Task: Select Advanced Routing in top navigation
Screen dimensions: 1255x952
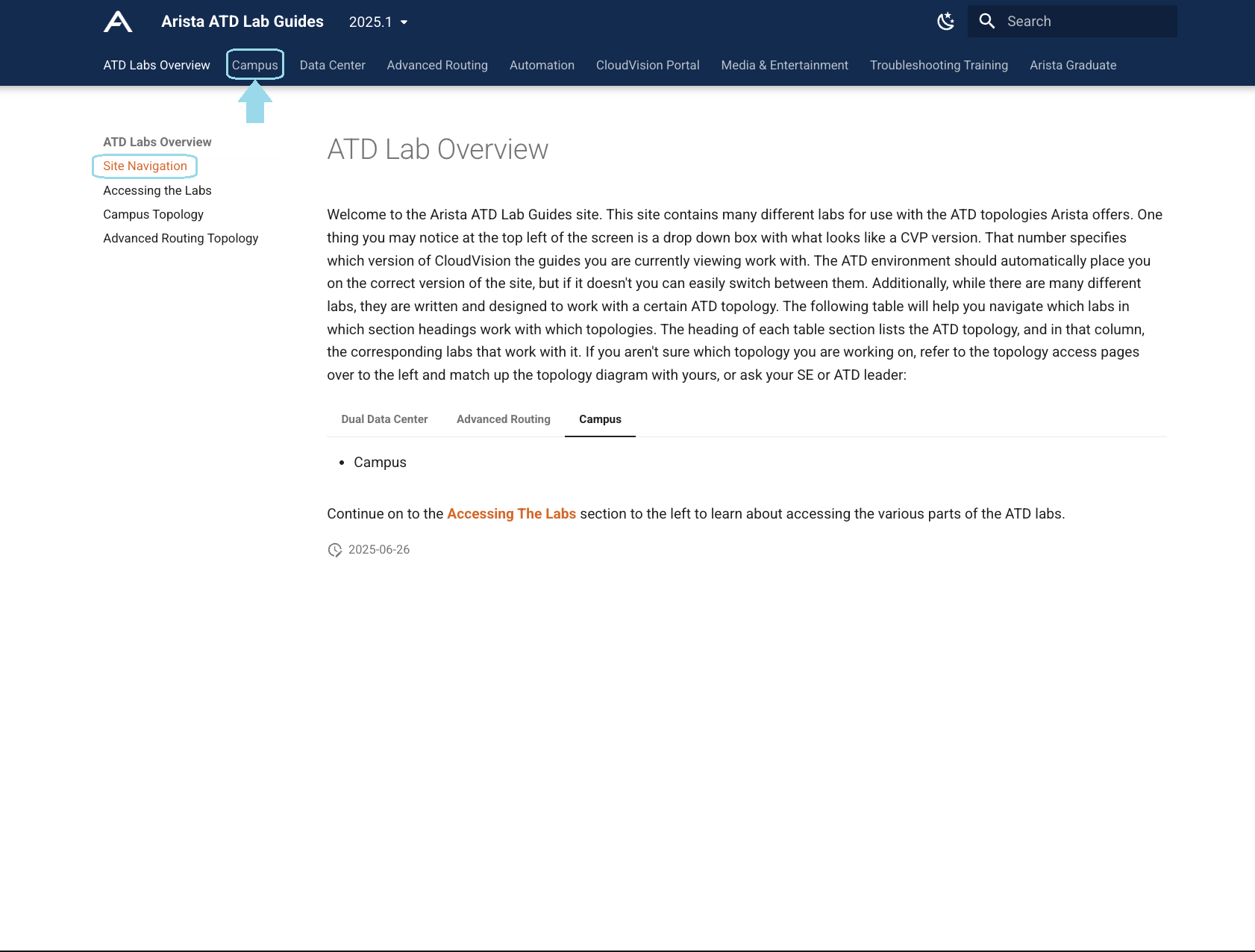Action: (436, 65)
